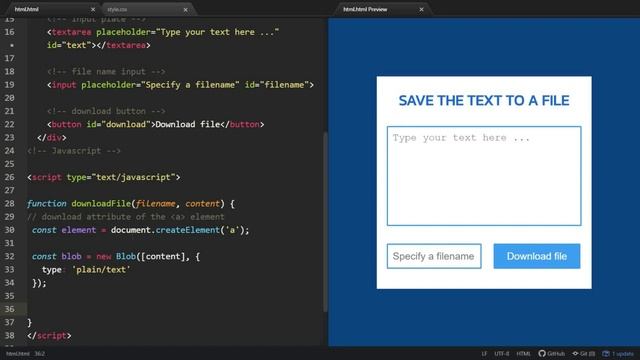
Task: Click the 'SAVE THE TEXT TO A FILE' heading
Action: pyautogui.click(x=484, y=100)
